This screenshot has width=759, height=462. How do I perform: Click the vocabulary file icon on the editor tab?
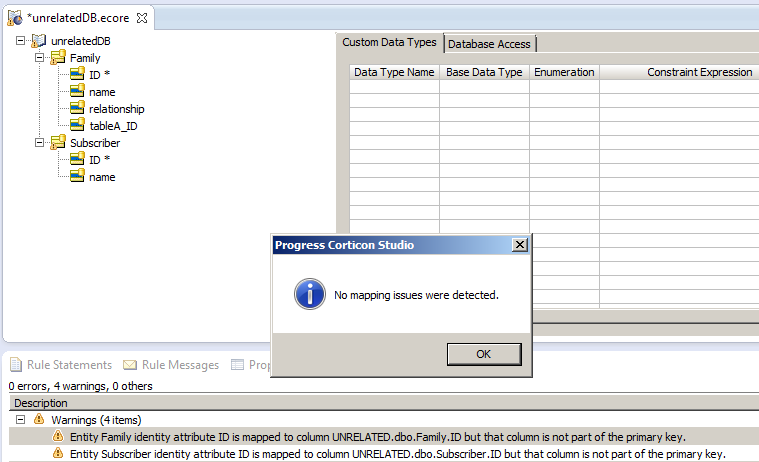coord(15,18)
